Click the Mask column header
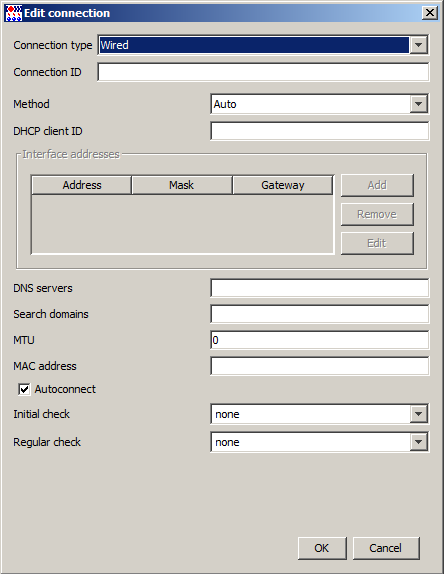Viewport: 444px width, 574px height. pyautogui.click(x=182, y=185)
